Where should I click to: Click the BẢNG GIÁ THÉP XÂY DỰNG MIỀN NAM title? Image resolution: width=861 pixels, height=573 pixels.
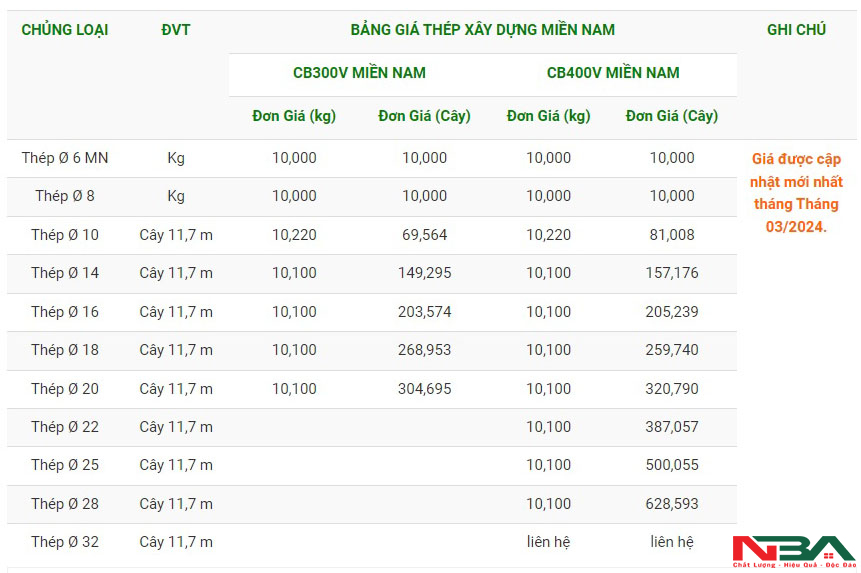(483, 30)
